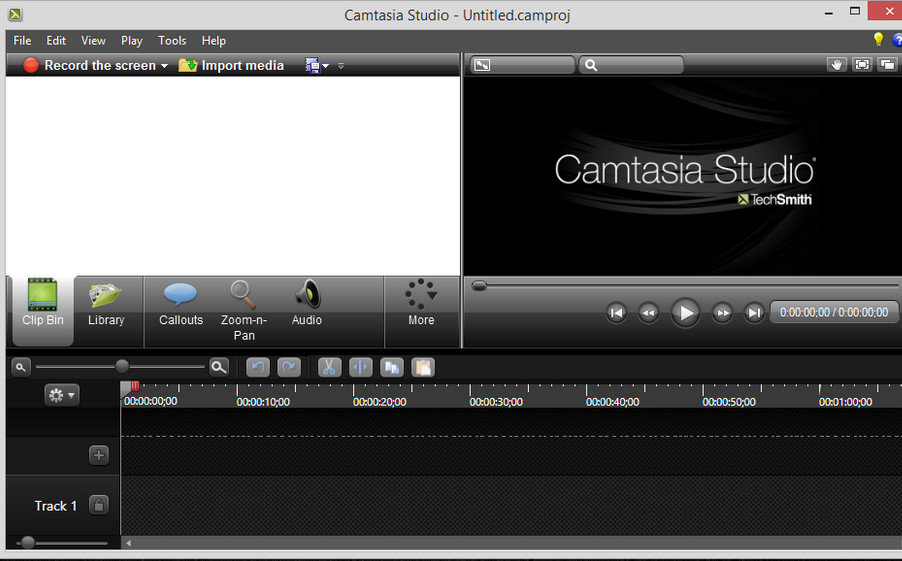The width and height of the screenshot is (902, 561).
Task: Minimize the Camtasia Studio window
Action: coord(829,13)
